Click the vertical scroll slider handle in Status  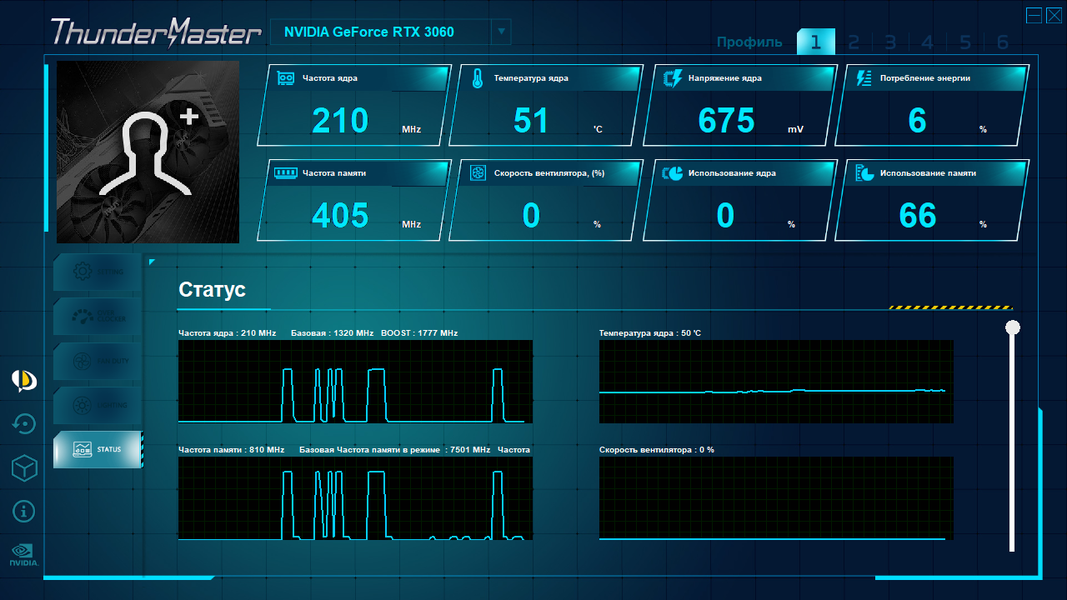pyautogui.click(x=1013, y=328)
